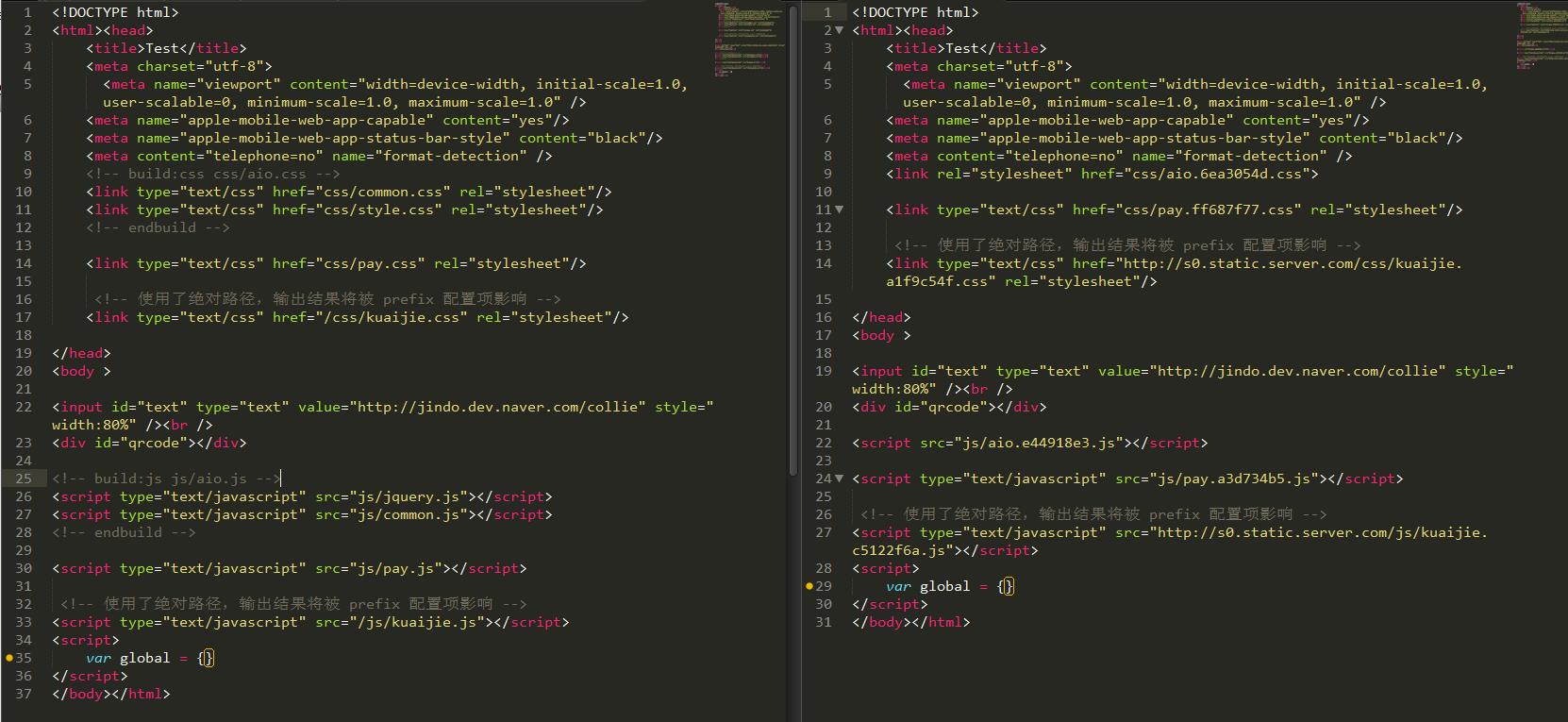The image size is (1568, 722).
Task: Click the 'build:css css/aio.css' comment
Action: pyautogui.click(x=213, y=174)
